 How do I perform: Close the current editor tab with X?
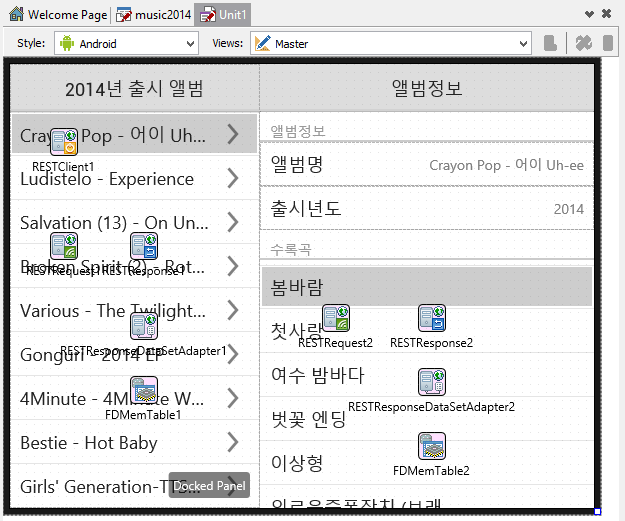pyautogui.click(x=606, y=14)
